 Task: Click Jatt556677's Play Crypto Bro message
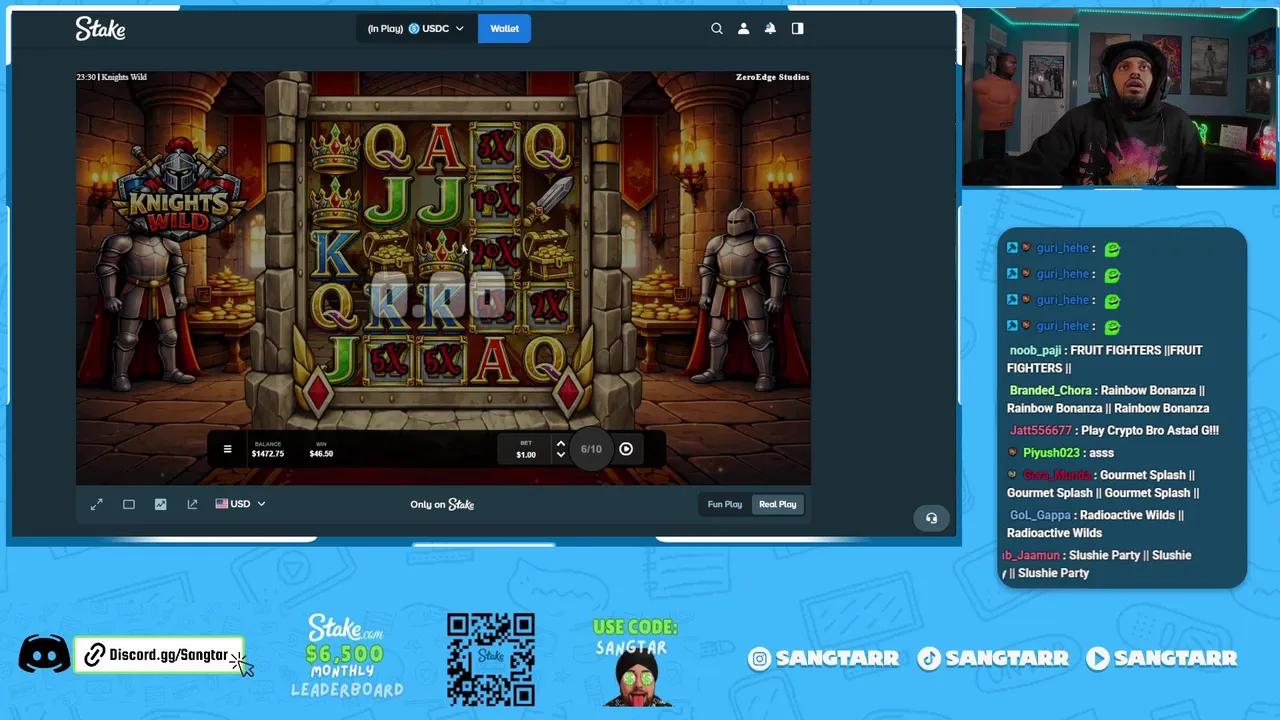[x=1114, y=430]
